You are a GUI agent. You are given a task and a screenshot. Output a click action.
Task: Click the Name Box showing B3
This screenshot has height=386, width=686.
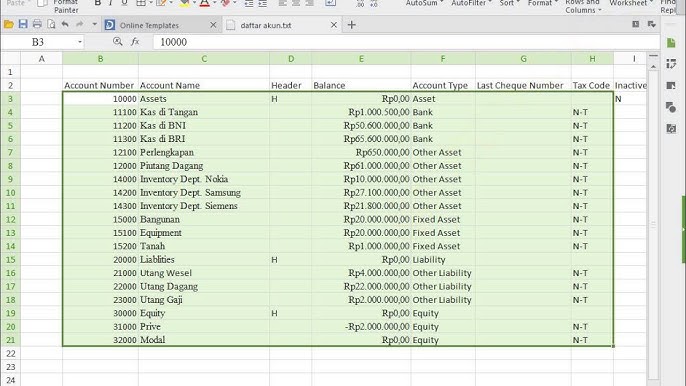point(38,42)
